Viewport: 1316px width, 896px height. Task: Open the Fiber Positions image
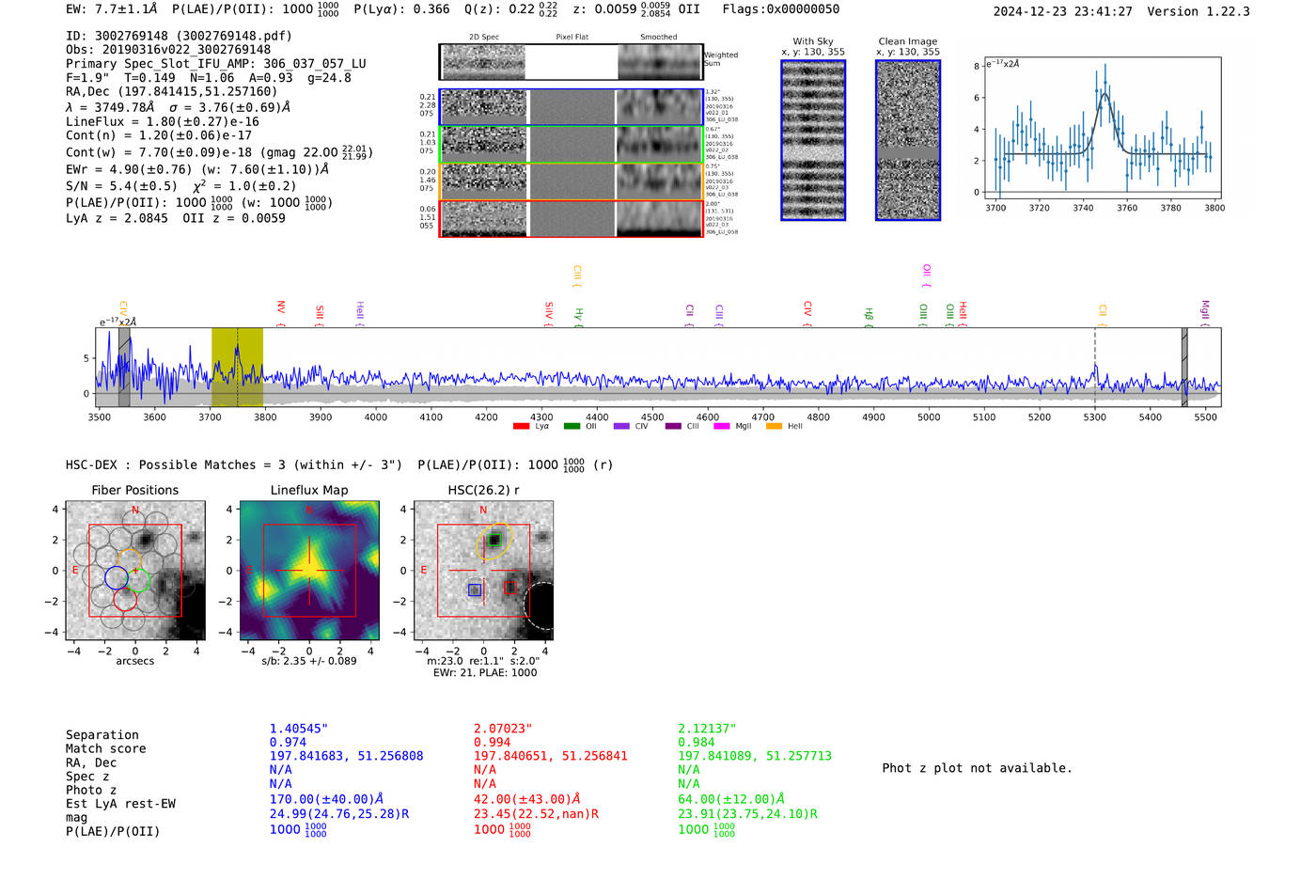(x=135, y=571)
